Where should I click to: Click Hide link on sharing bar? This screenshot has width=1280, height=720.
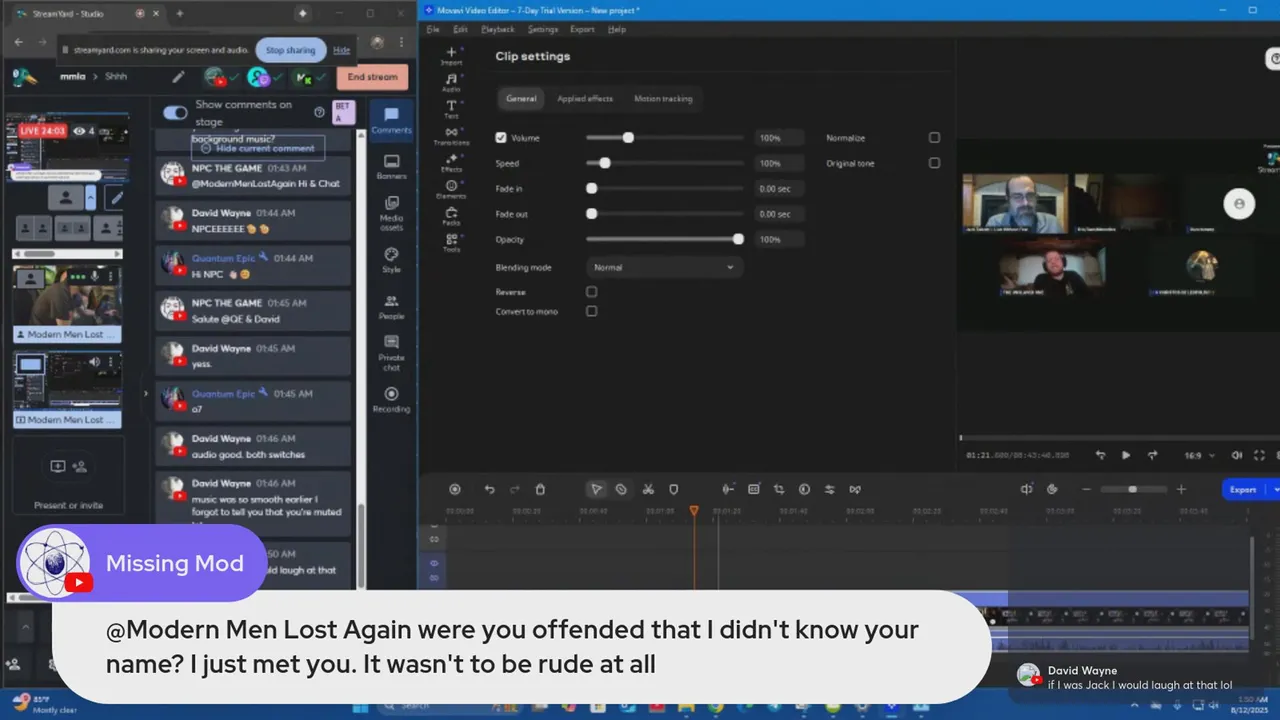(342, 50)
